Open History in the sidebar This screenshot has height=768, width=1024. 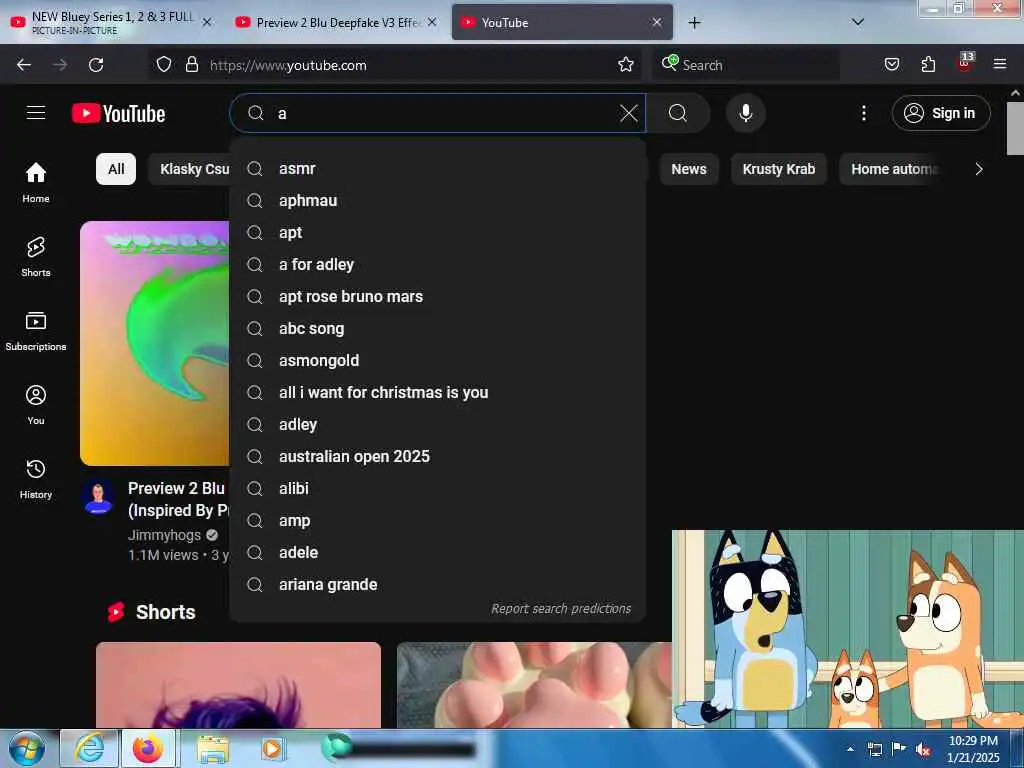(36, 479)
